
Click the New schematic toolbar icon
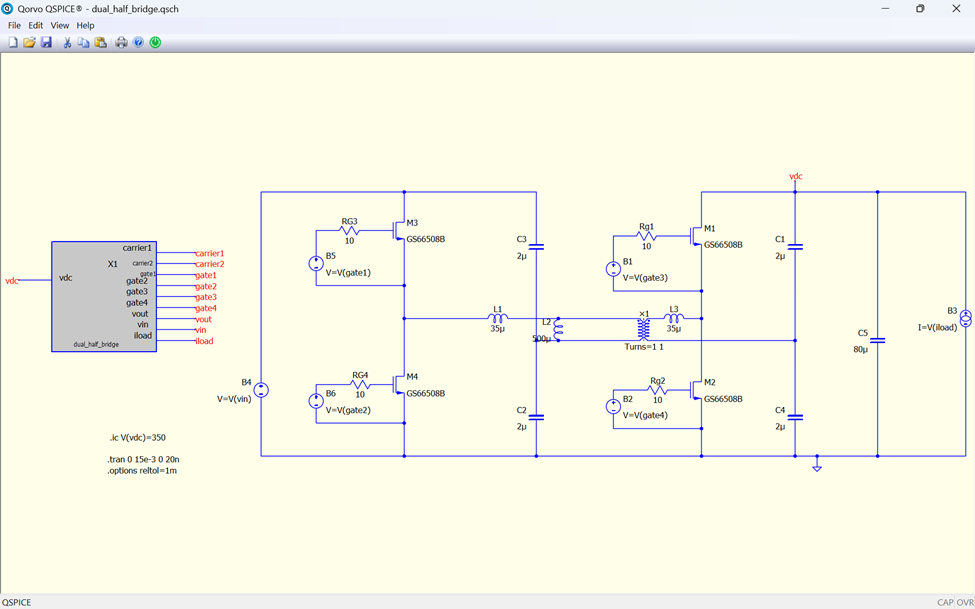(x=13, y=42)
